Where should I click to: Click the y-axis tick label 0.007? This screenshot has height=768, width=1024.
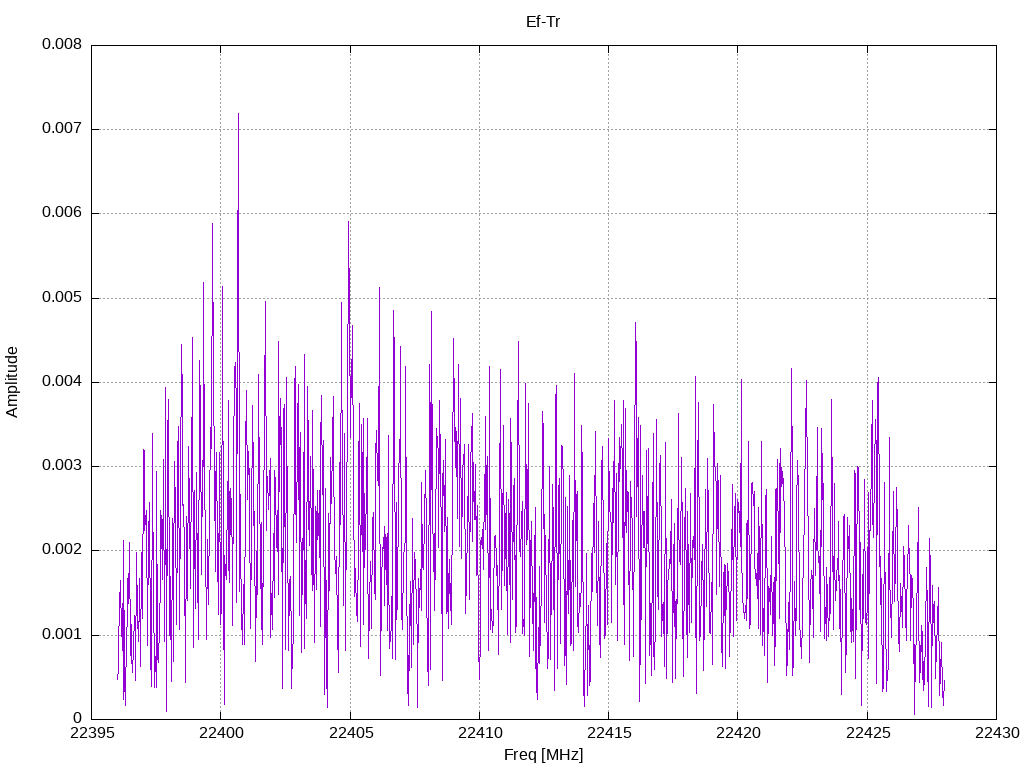point(62,129)
